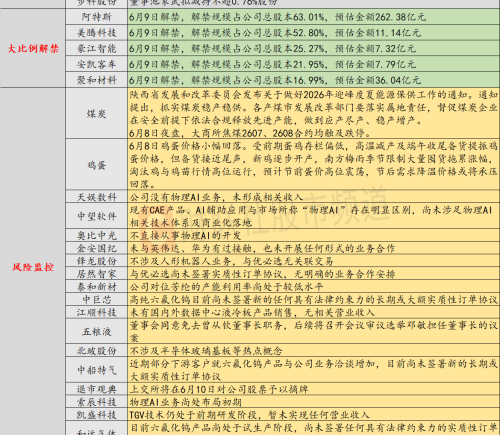Select the 董事会同意免去曾从钦董事长职务 description
The image size is (500, 435).
coord(313,331)
